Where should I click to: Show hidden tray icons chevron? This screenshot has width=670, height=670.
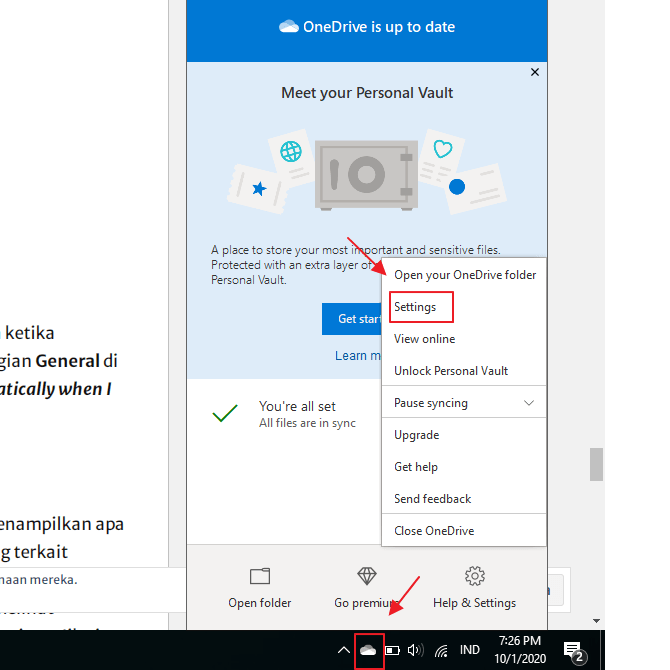(x=344, y=650)
